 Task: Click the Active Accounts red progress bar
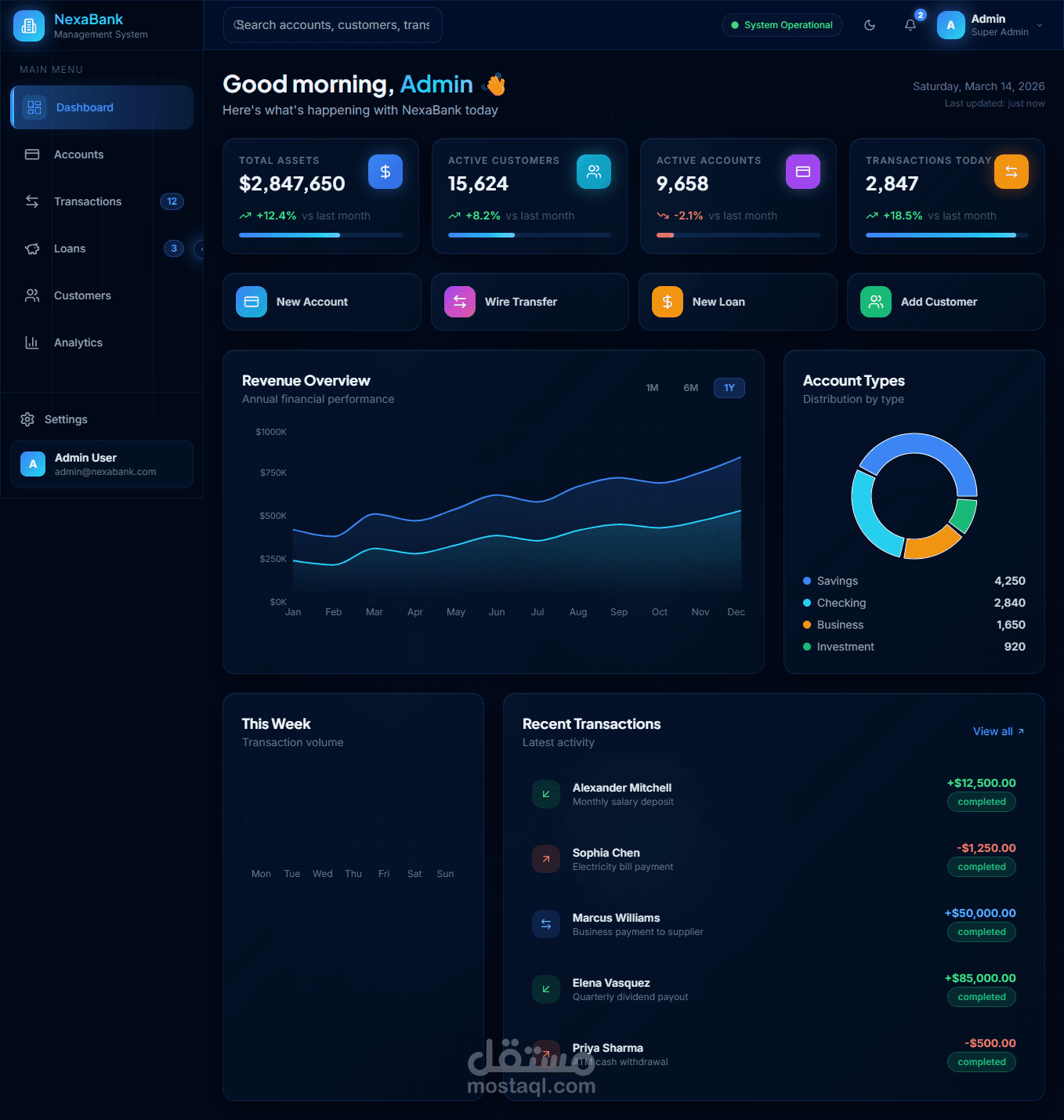coord(738,235)
